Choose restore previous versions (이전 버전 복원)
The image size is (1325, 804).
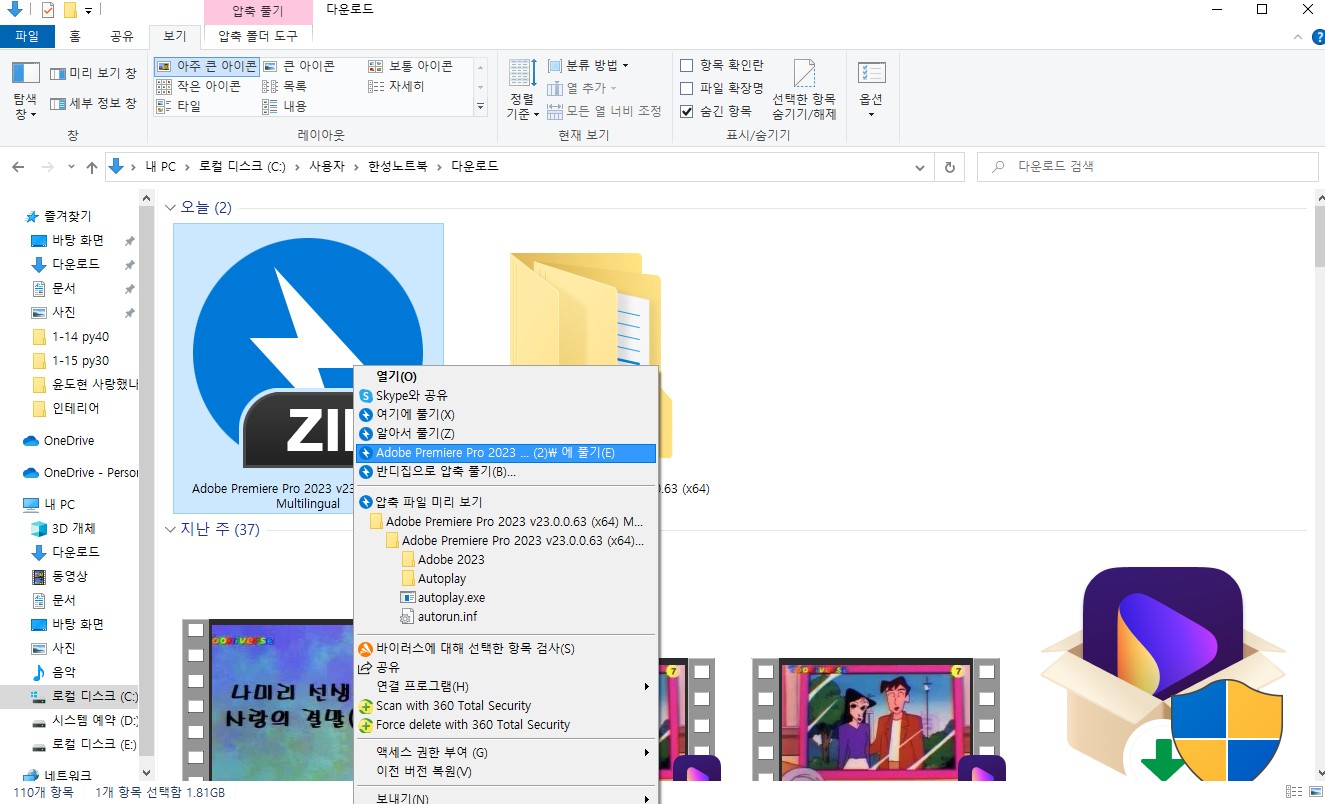[506, 772]
